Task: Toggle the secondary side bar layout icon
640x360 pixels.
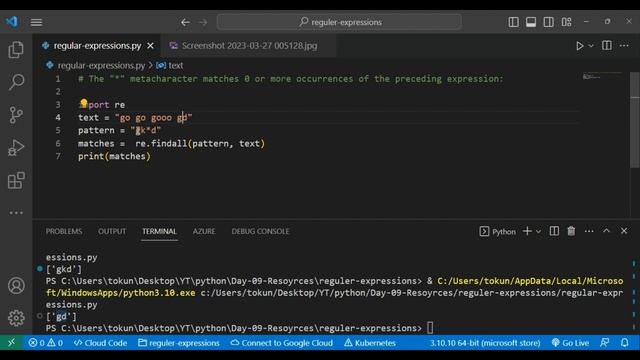Action: tap(549, 22)
